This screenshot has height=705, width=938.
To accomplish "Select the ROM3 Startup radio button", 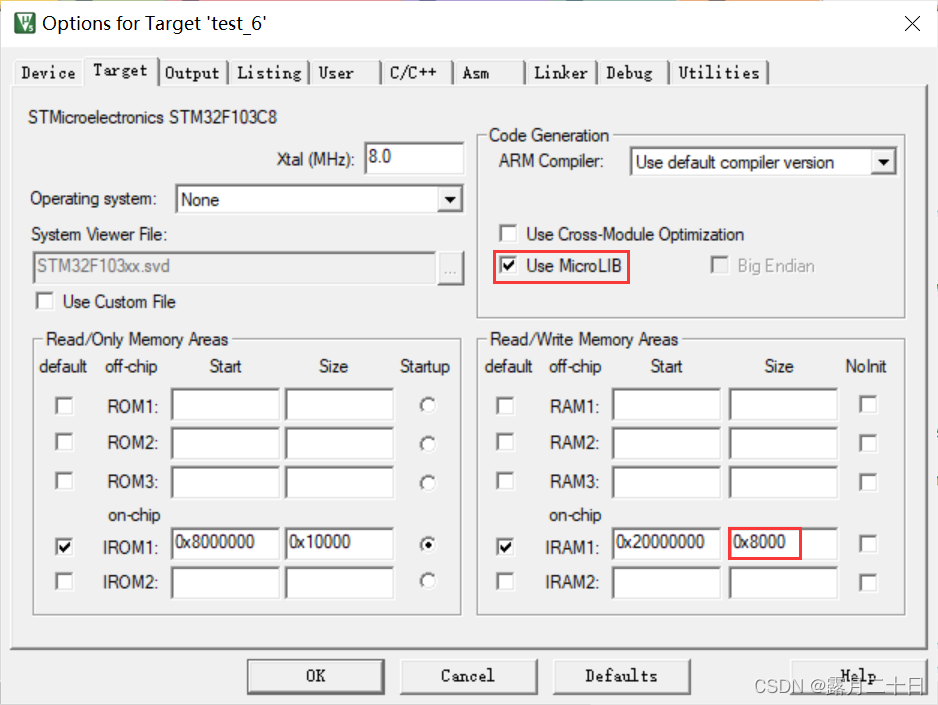I will point(427,483).
